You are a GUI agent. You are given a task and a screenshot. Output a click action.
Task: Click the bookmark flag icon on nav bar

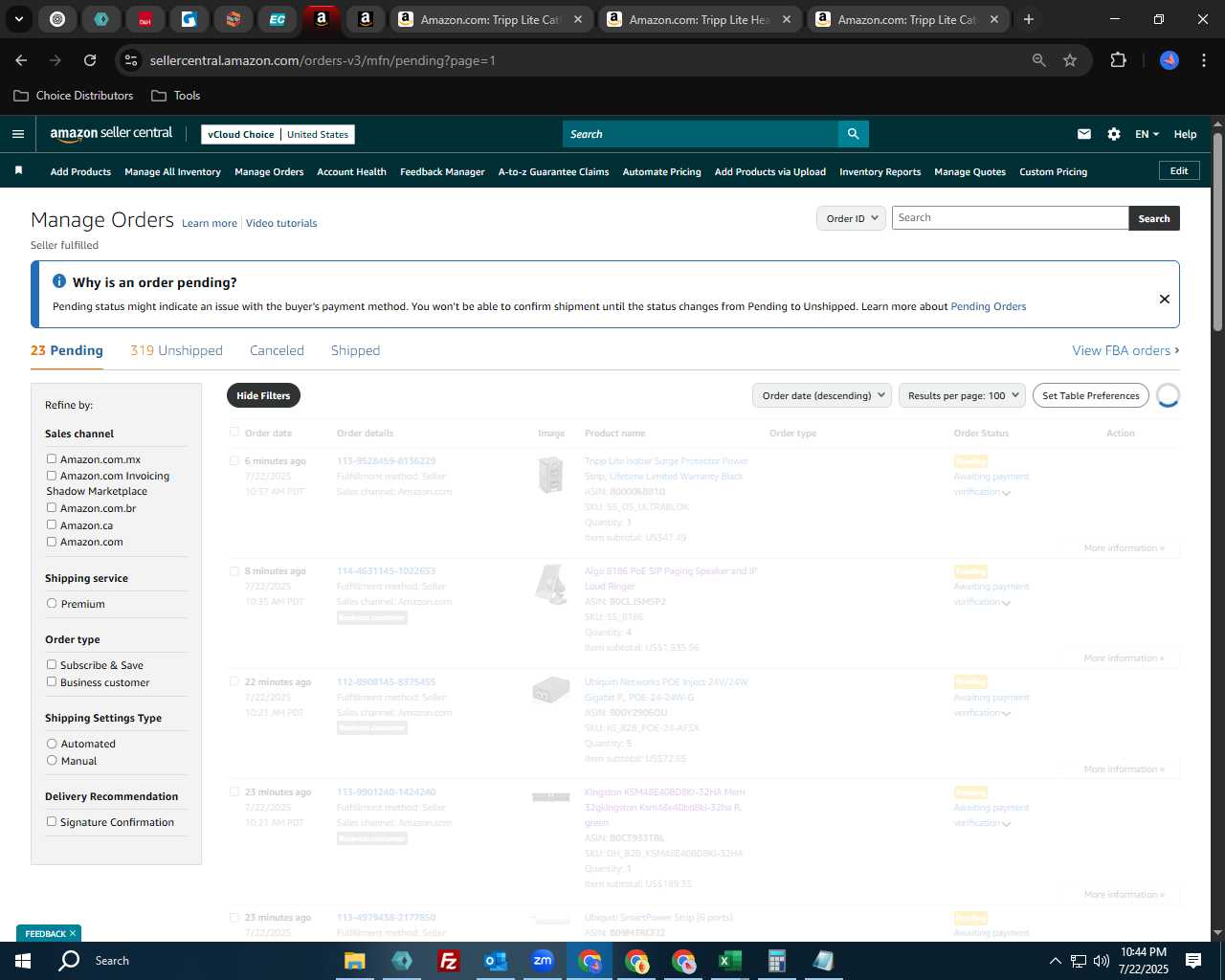18,170
